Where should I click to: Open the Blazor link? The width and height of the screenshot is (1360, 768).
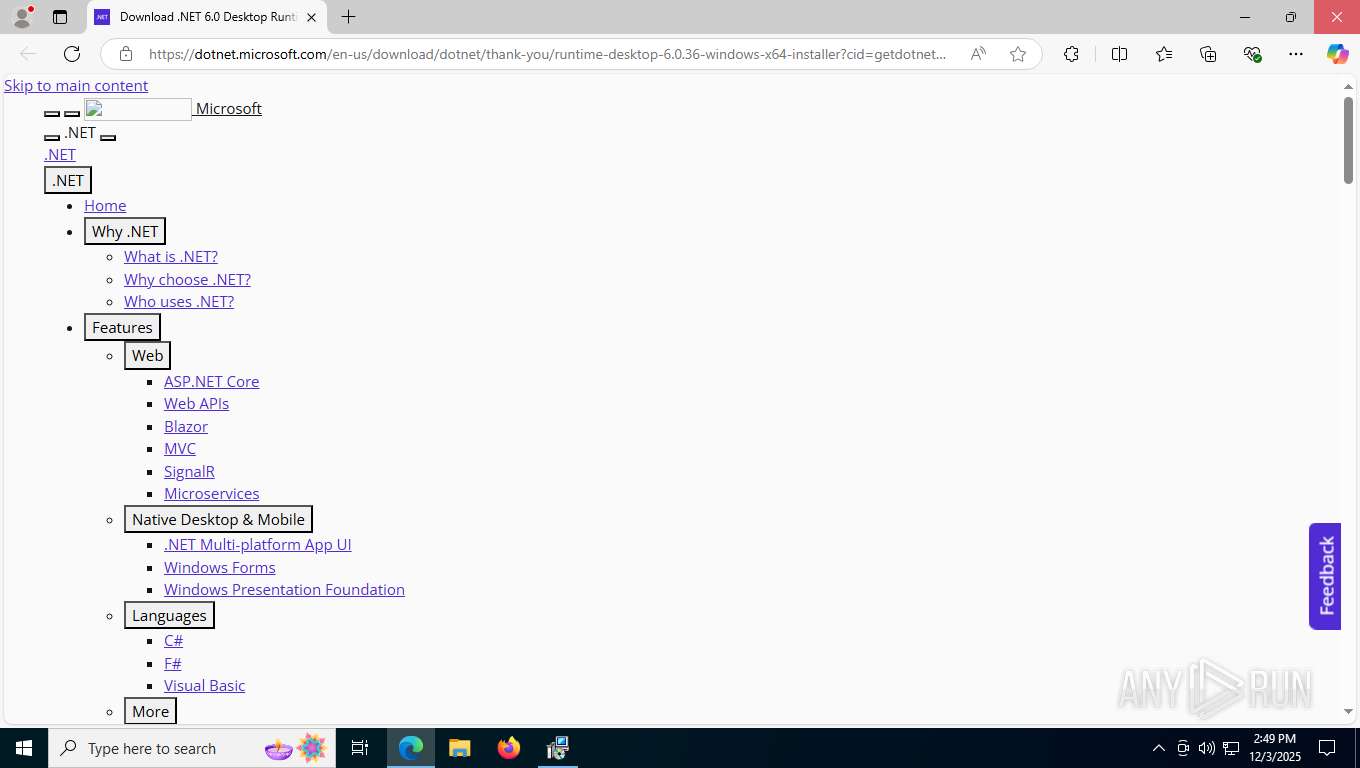[x=186, y=427]
